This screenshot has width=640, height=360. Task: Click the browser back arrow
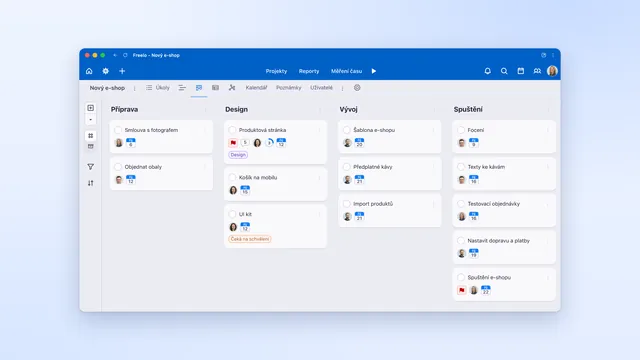tap(115, 55)
